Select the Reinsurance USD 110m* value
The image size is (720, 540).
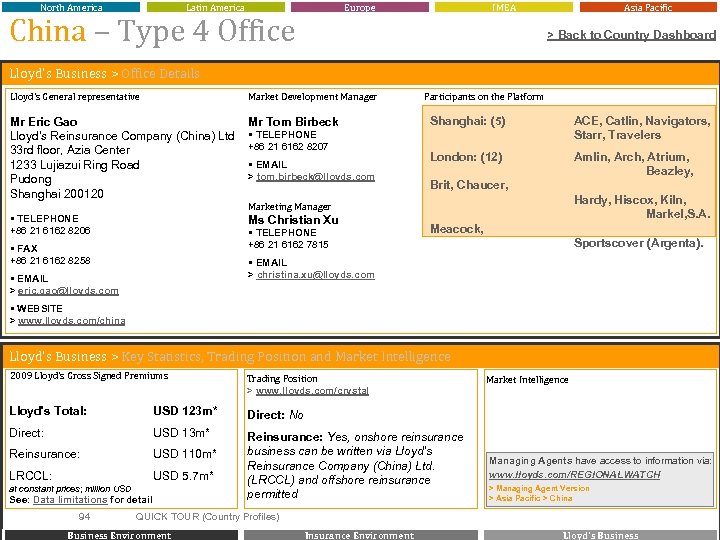click(x=185, y=454)
